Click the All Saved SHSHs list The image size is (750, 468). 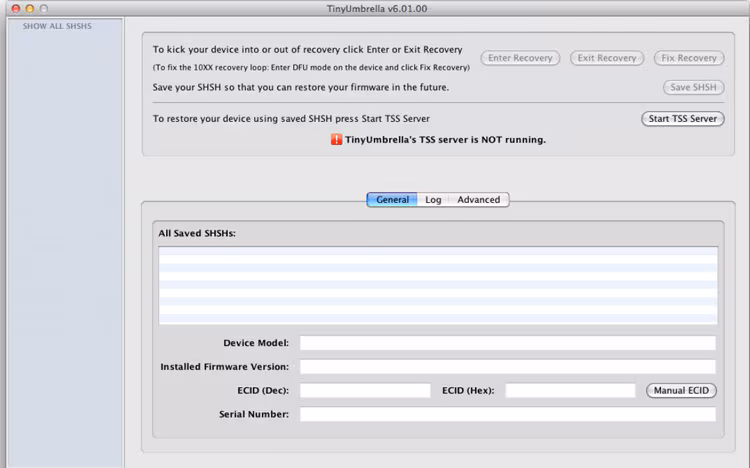tap(438, 285)
